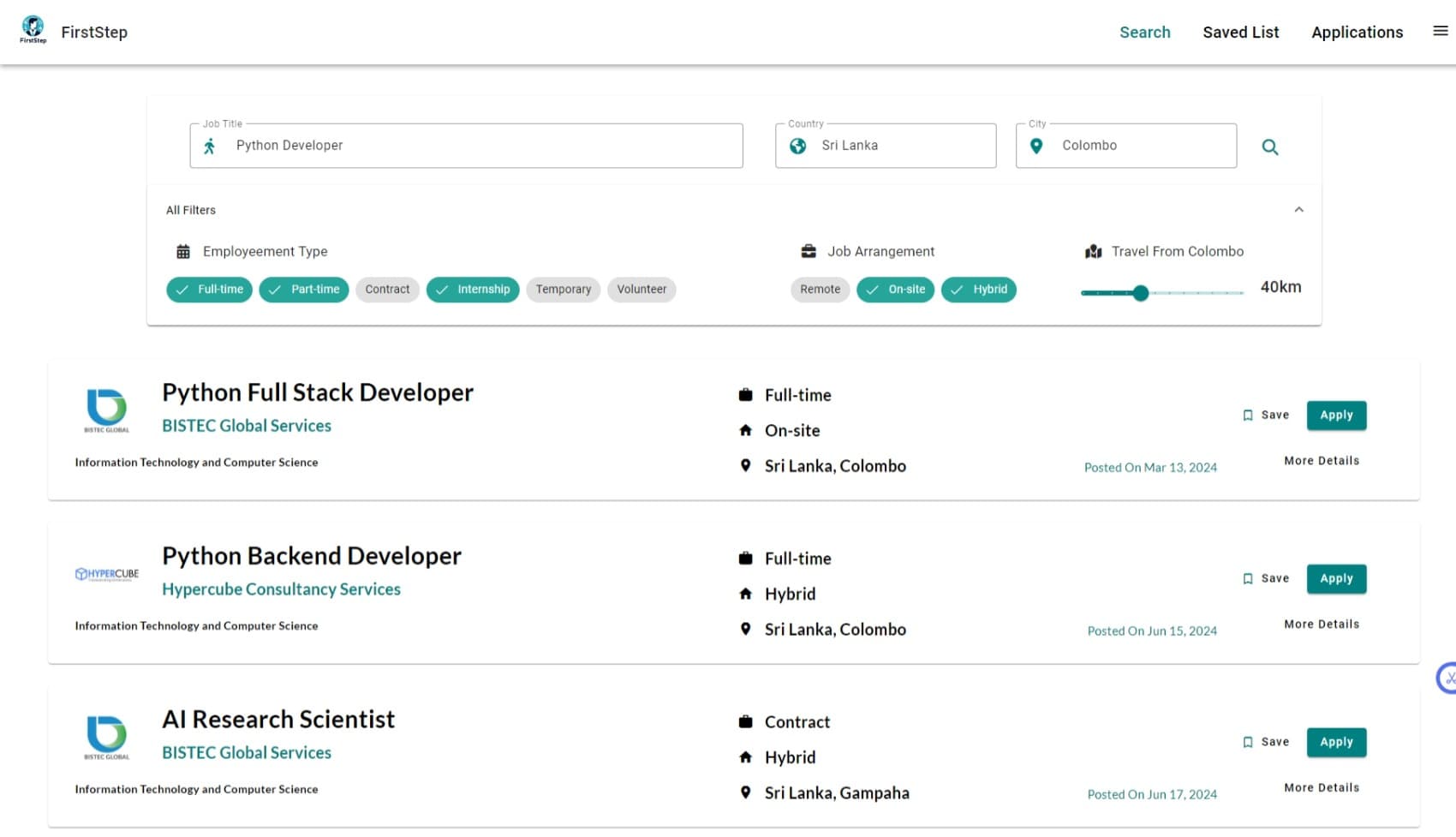This screenshot has height=837, width=1456.
Task: Click the briefcase icon next to Job Arrangement
Action: pyautogui.click(x=808, y=250)
